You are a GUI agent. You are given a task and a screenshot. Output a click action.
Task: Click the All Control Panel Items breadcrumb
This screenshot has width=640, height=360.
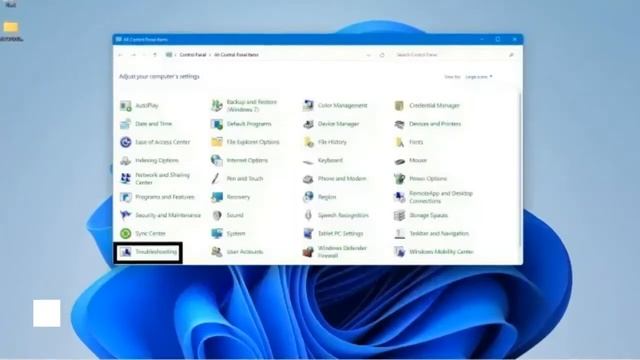[x=236, y=55]
